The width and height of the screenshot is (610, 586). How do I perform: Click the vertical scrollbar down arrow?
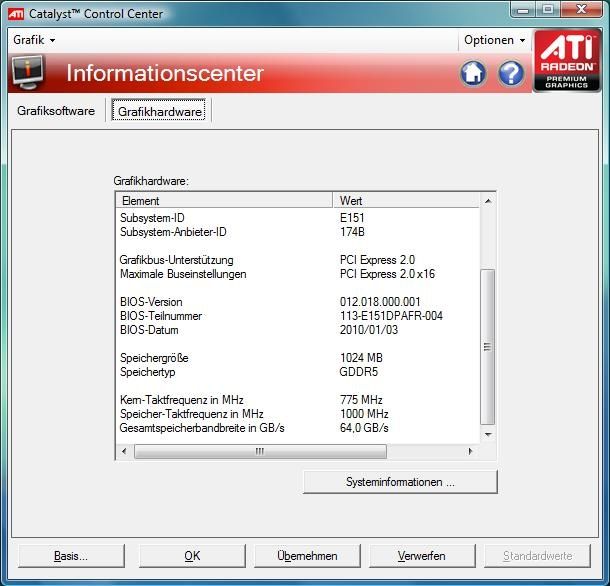(x=488, y=434)
